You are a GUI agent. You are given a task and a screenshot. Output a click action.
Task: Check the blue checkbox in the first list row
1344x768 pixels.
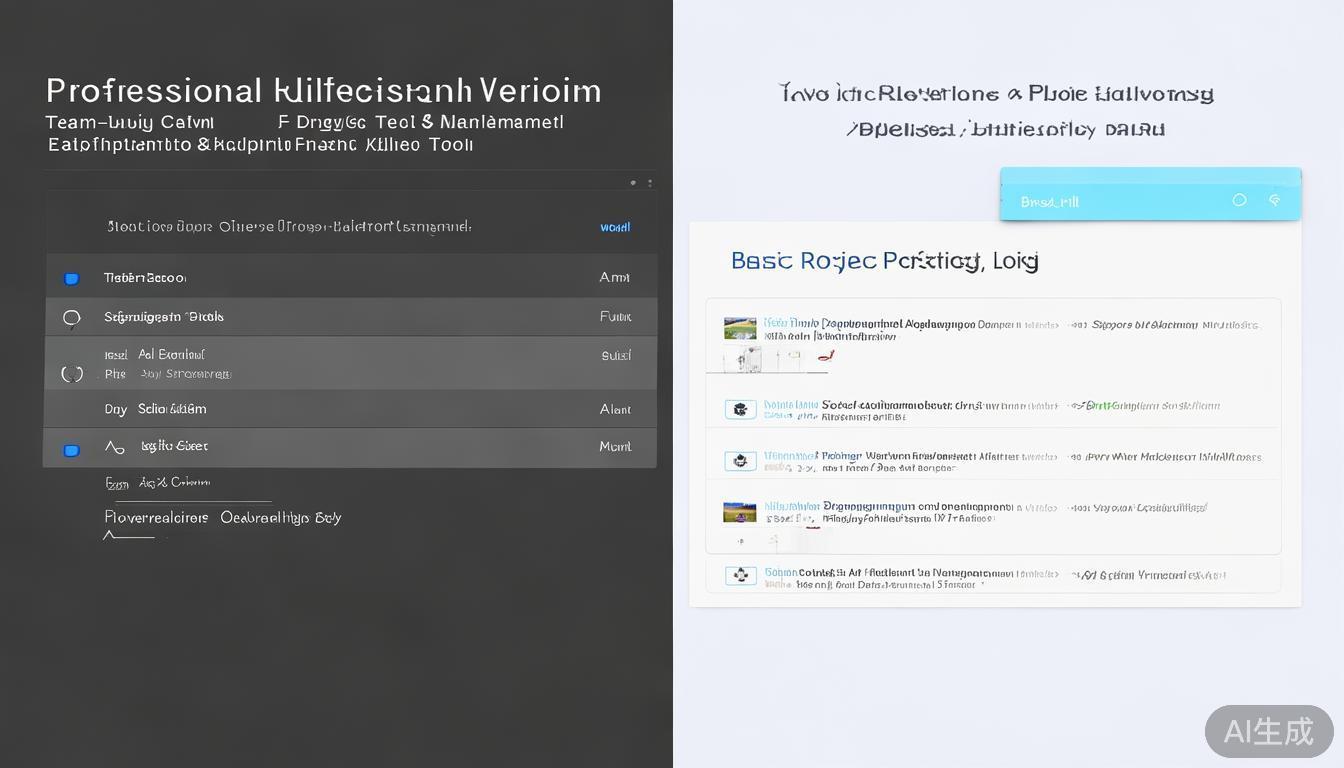click(71, 279)
